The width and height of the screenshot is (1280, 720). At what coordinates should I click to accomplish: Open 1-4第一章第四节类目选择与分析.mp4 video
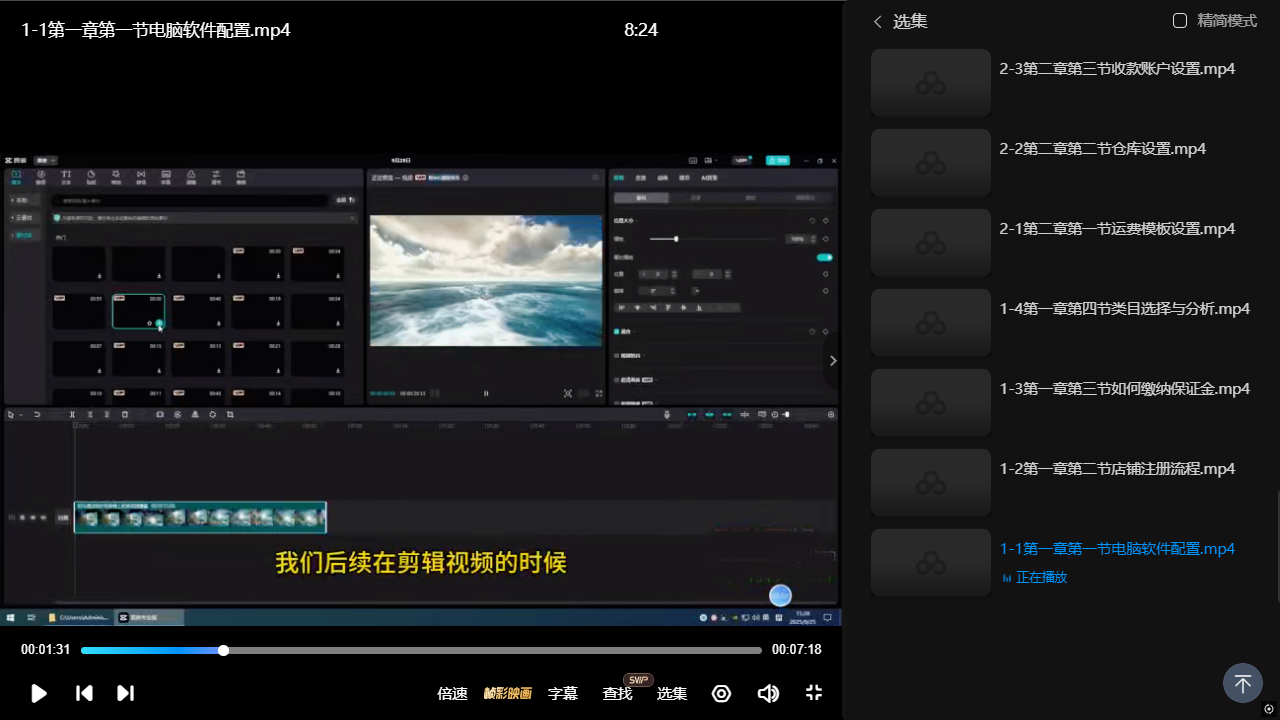(1124, 309)
